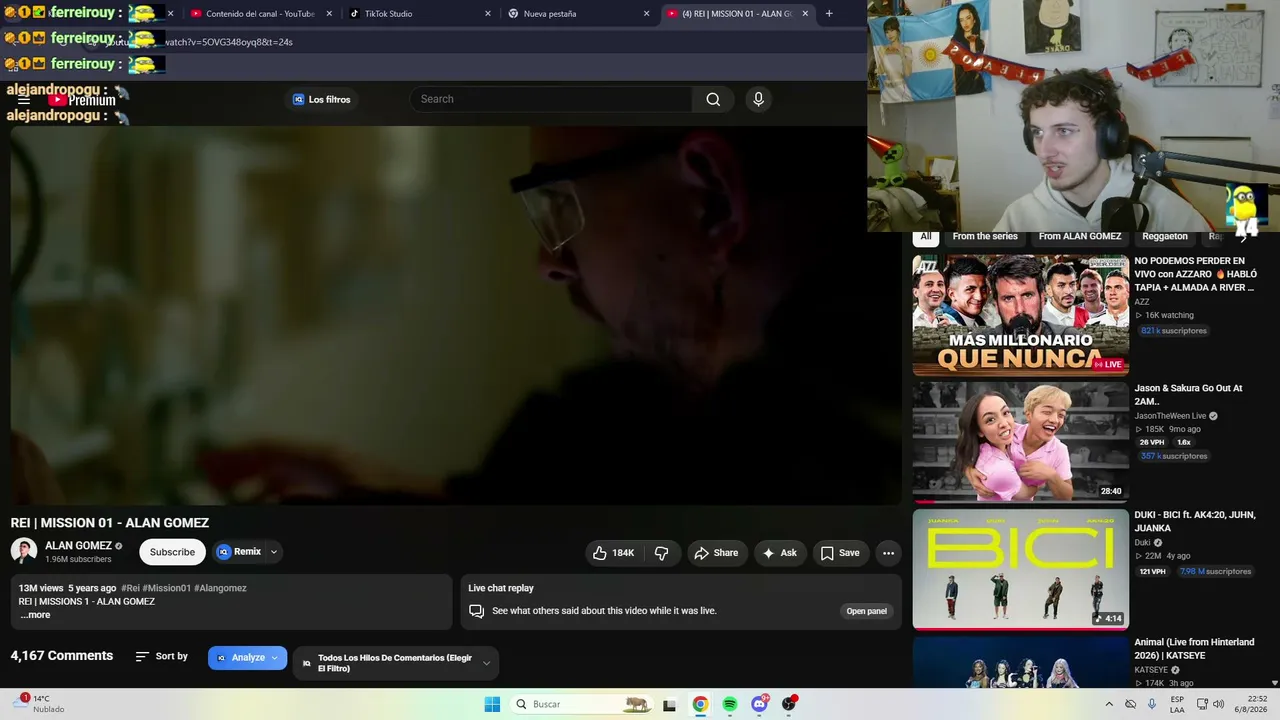The image size is (1280, 720).
Task: Click inside the YouTube Search field
Action: point(551,99)
